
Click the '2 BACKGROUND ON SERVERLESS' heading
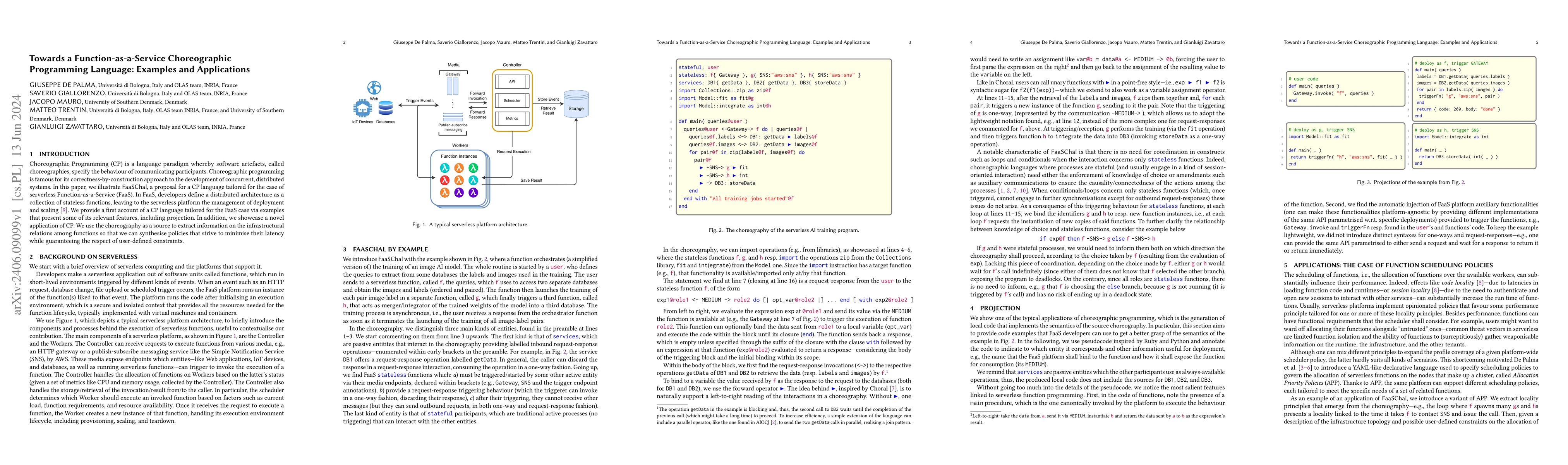tap(83, 257)
